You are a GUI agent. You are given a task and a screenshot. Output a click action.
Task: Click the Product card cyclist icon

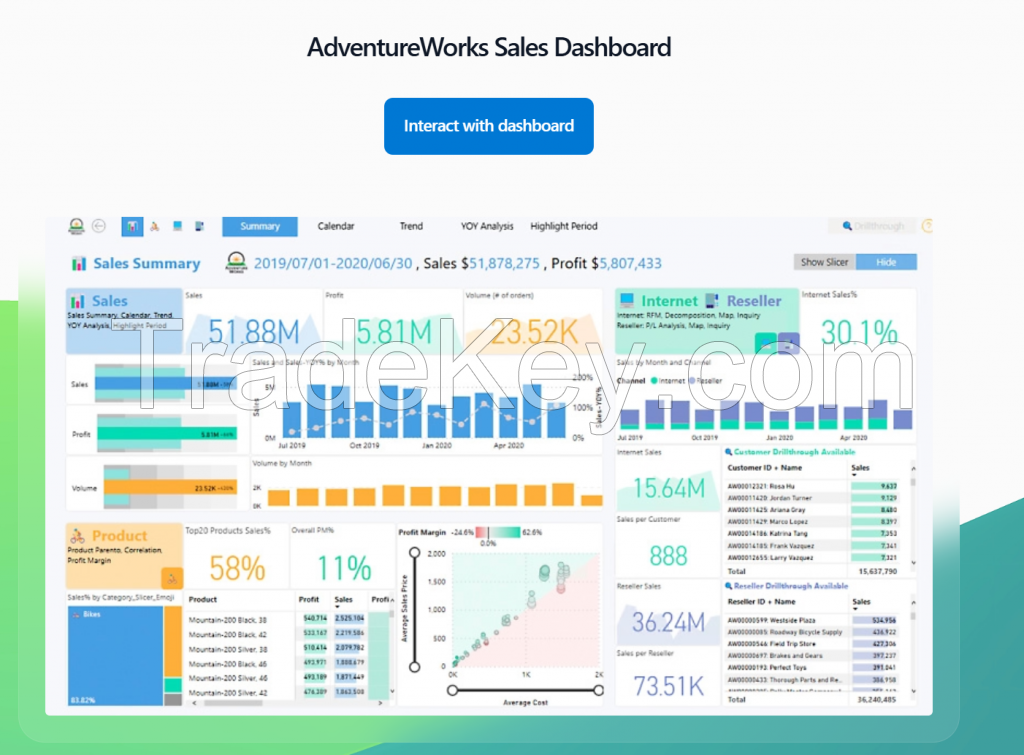pos(78,536)
